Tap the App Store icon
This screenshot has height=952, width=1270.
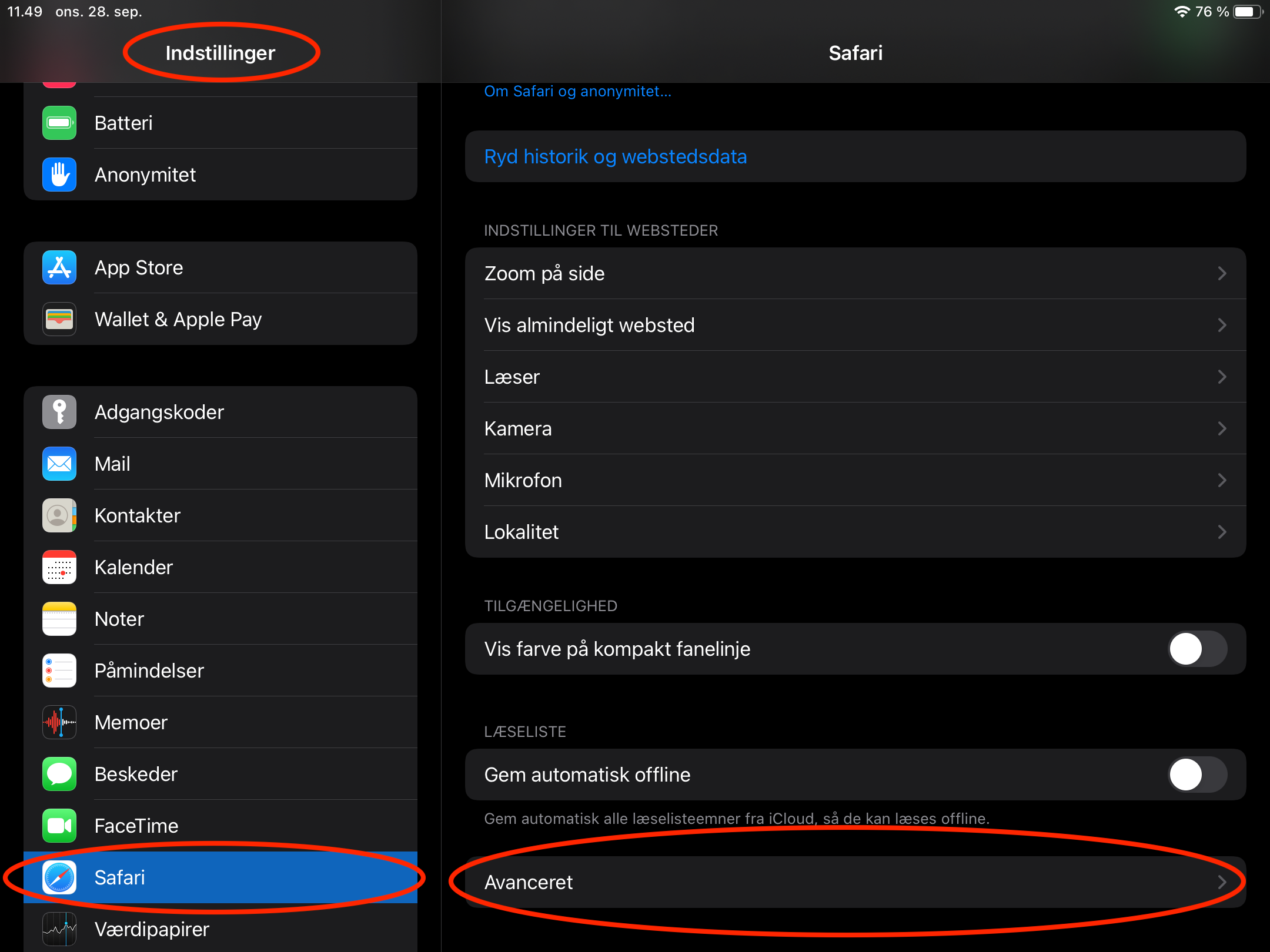tap(59, 267)
